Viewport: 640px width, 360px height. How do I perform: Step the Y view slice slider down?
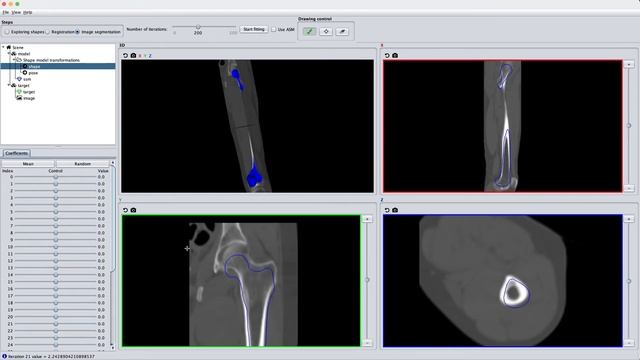[367, 343]
